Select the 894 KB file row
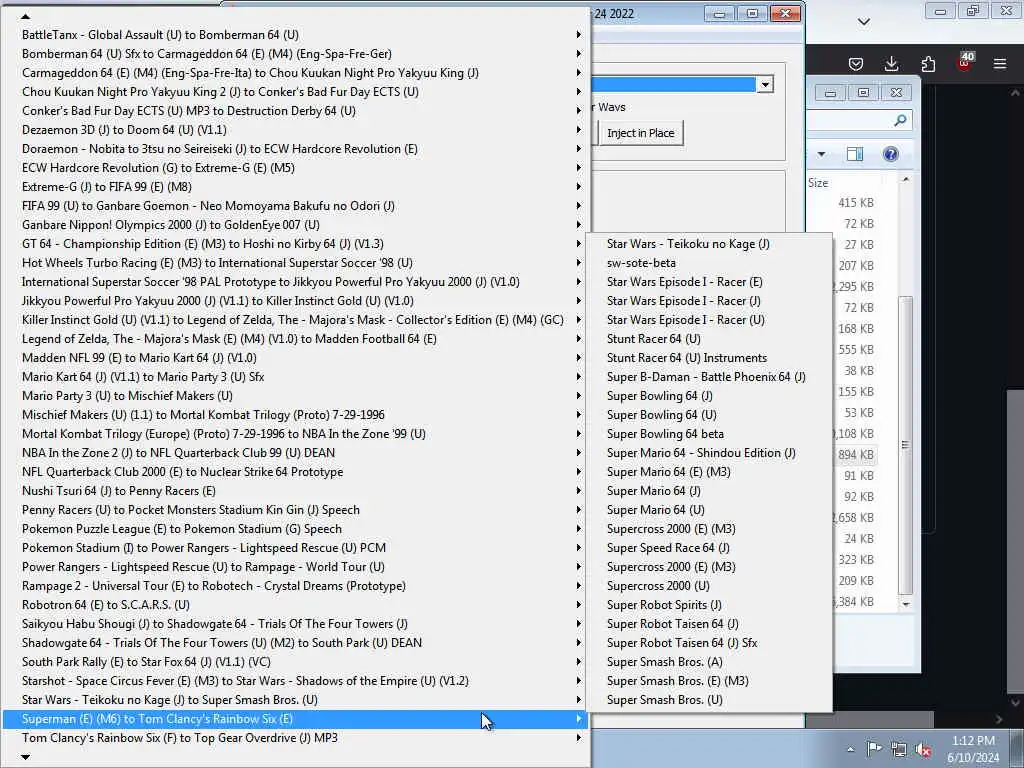The width and height of the screenshot is (1024, 768). [855, 455]
